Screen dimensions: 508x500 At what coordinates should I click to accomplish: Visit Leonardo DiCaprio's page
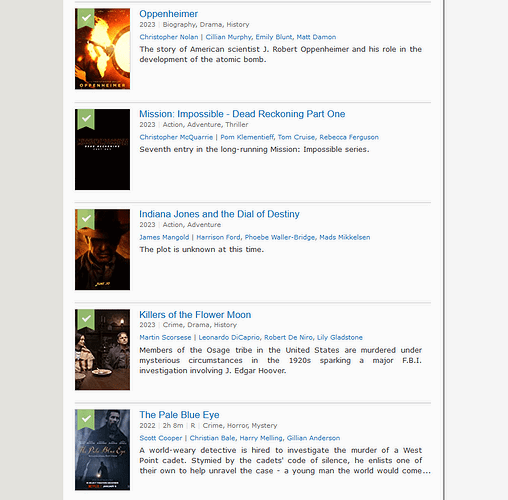point(229,337)
